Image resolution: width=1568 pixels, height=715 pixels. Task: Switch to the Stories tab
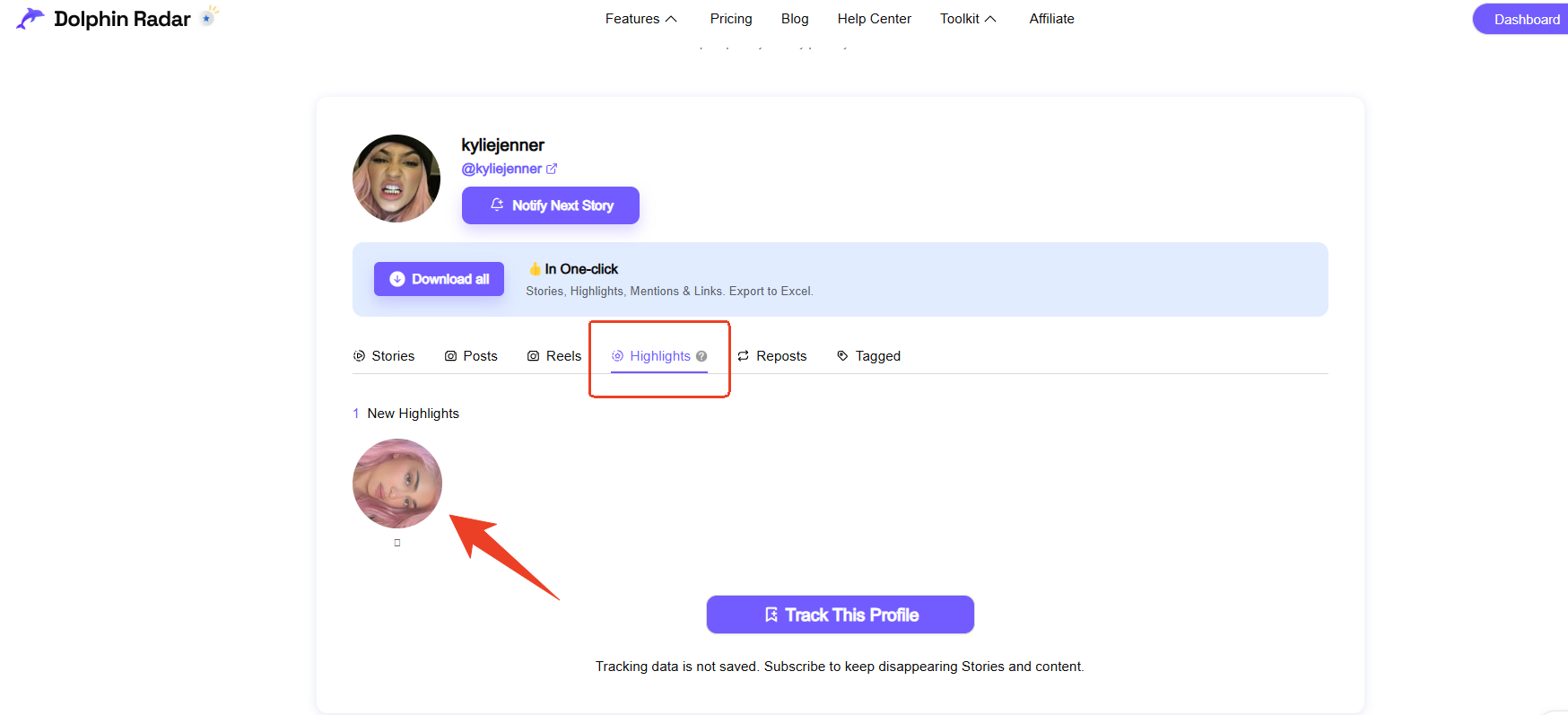coord(384,356)
